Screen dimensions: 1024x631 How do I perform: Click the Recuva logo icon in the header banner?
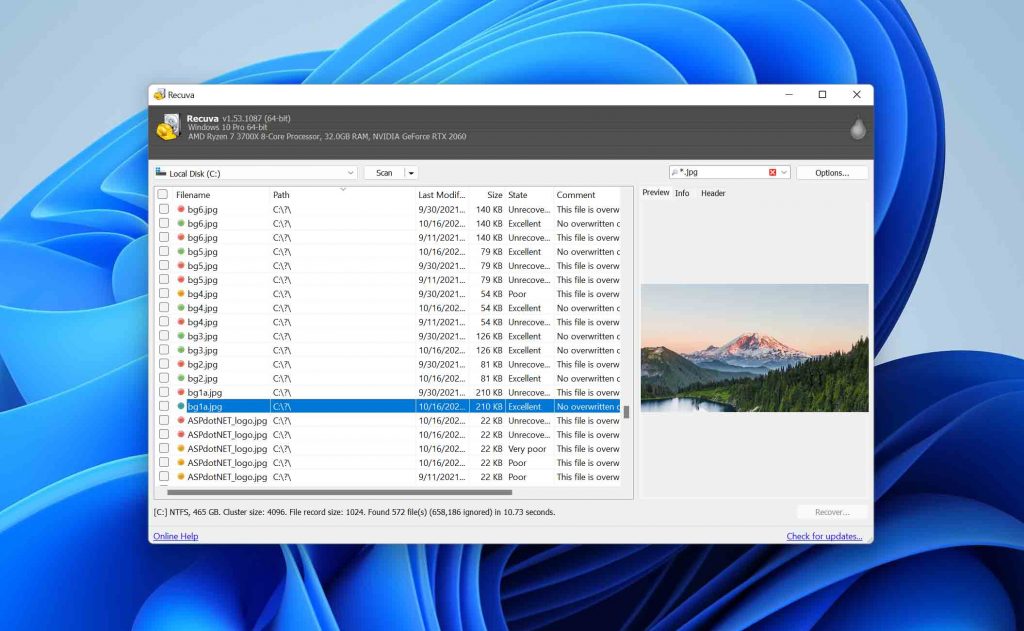tap(170, 127)
